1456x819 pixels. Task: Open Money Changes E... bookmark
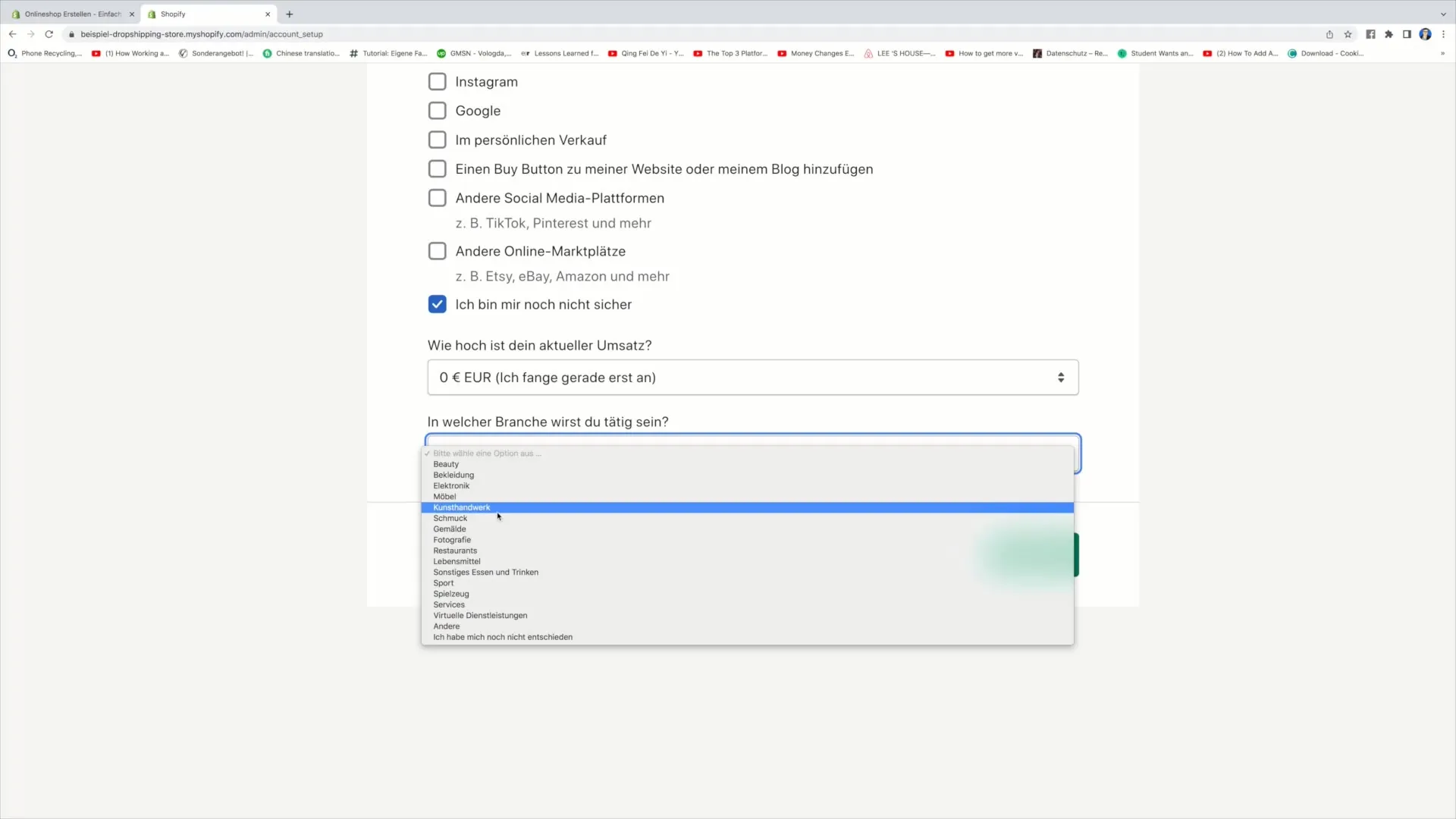816,54
